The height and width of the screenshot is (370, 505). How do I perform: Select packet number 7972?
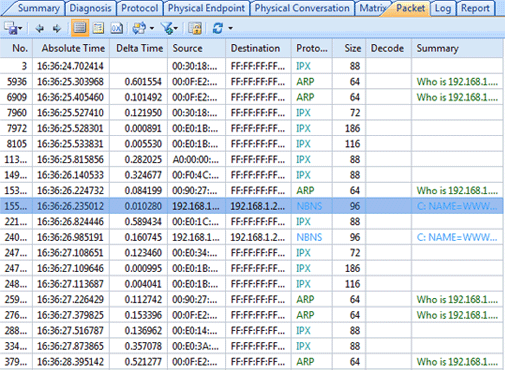click(251, 128)
